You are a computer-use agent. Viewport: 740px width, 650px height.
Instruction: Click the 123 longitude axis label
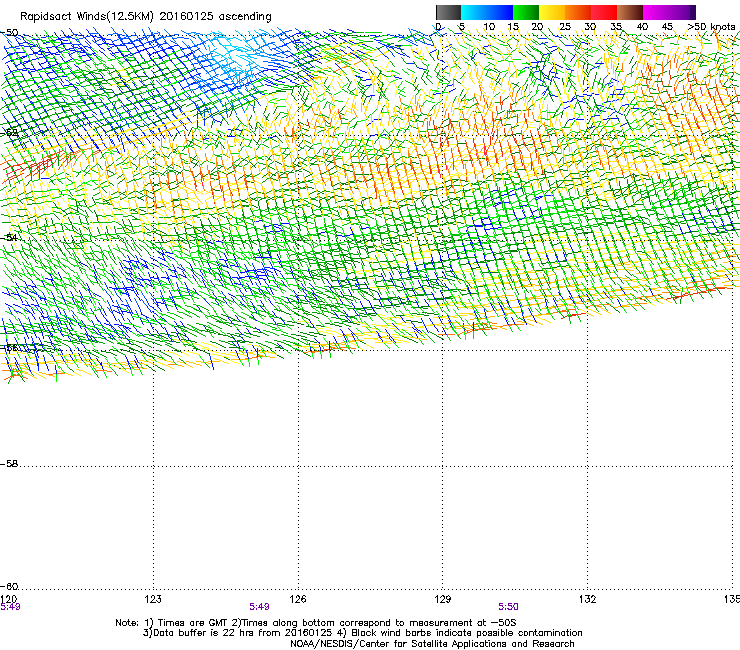(153, 599)
